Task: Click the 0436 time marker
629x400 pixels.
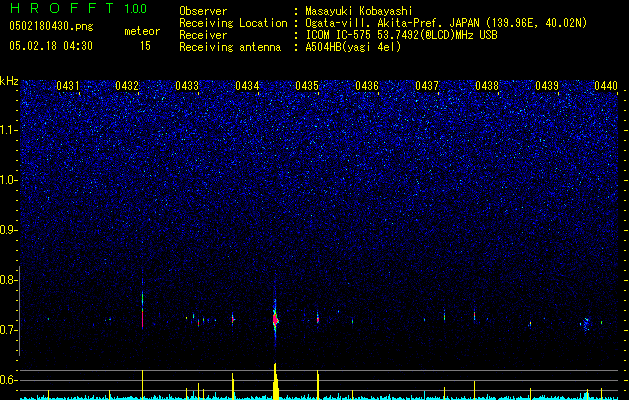Action: point(367,86)
